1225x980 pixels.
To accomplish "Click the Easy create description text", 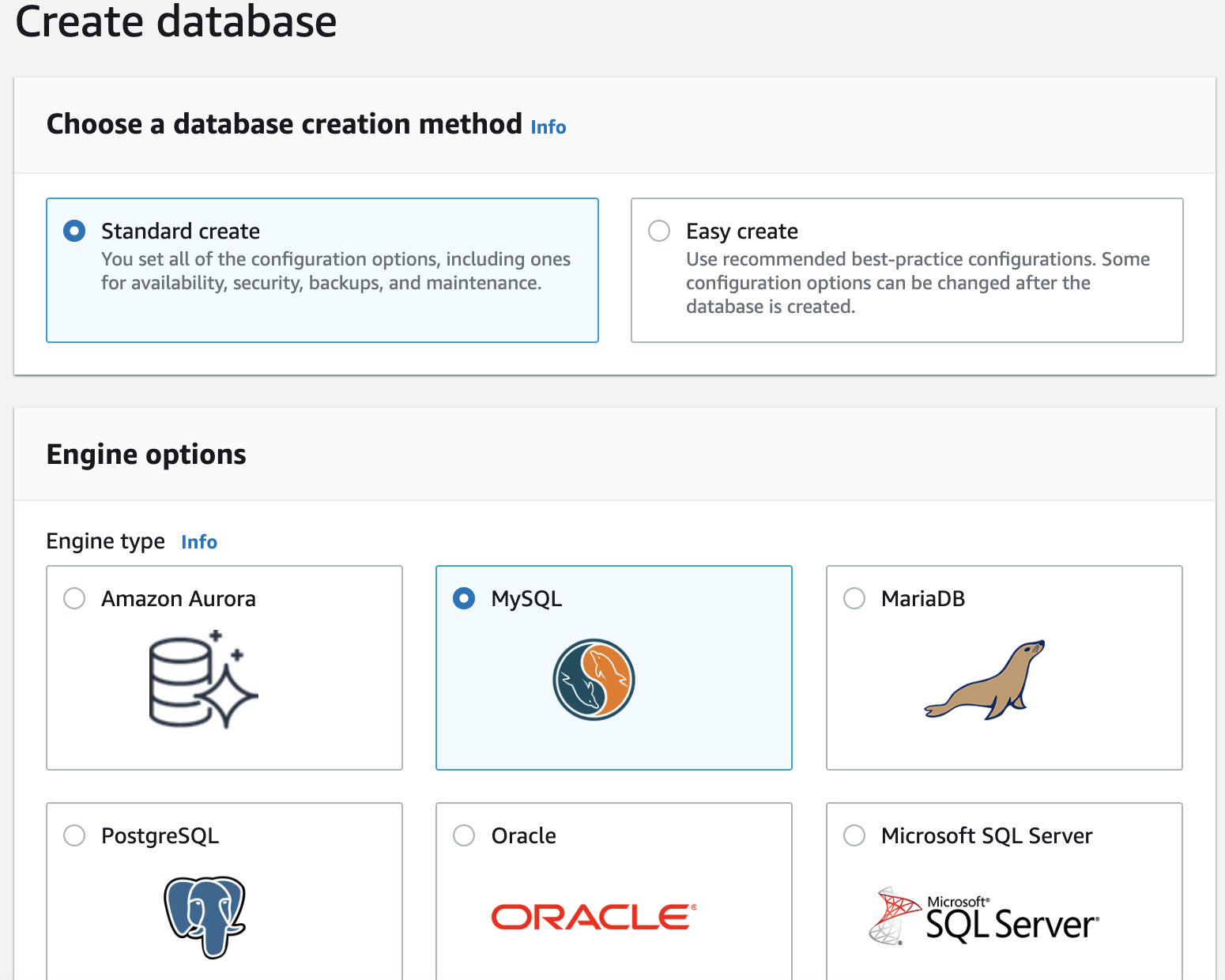I will tap(918, 283).
